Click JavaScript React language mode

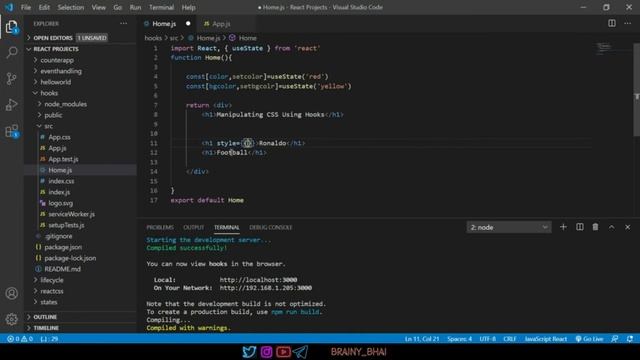tap(546, 339)
